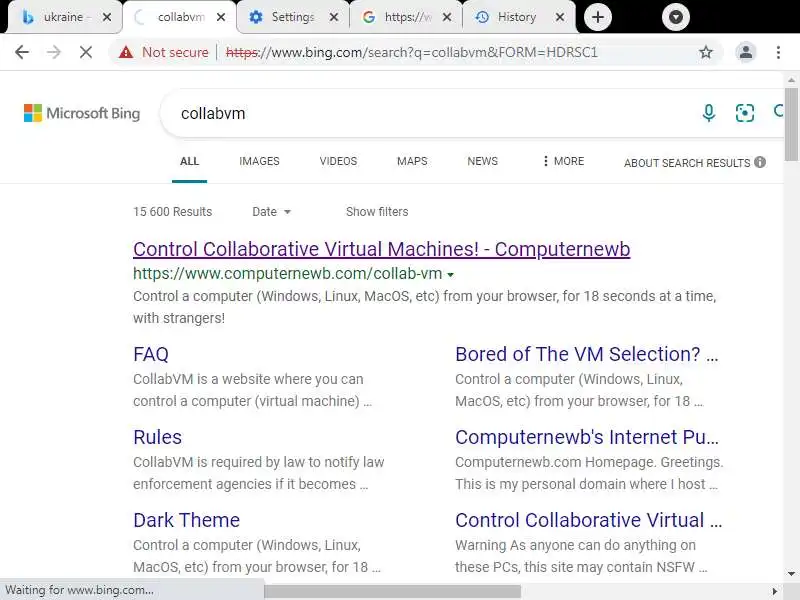This screenshot has height=600, width=800.
Task: Click the info icon beside About Search Results
Action: 760,162
